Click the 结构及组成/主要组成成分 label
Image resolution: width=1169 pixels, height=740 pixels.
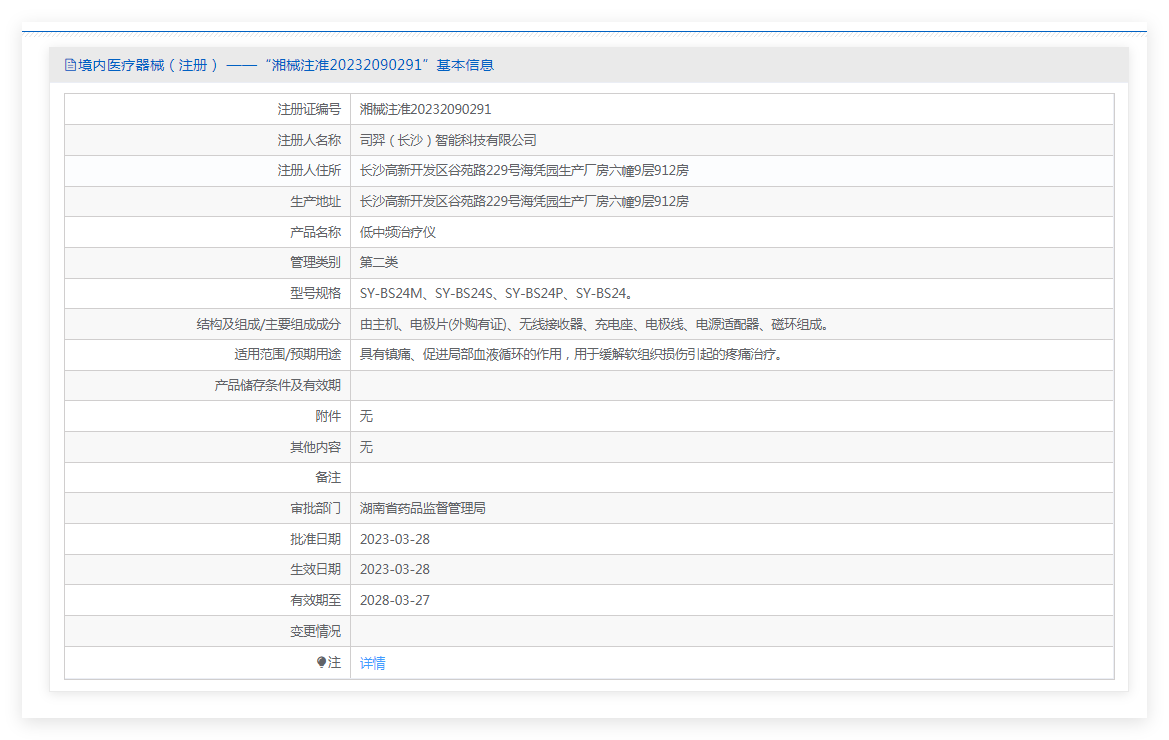click(x=268, y=324)
